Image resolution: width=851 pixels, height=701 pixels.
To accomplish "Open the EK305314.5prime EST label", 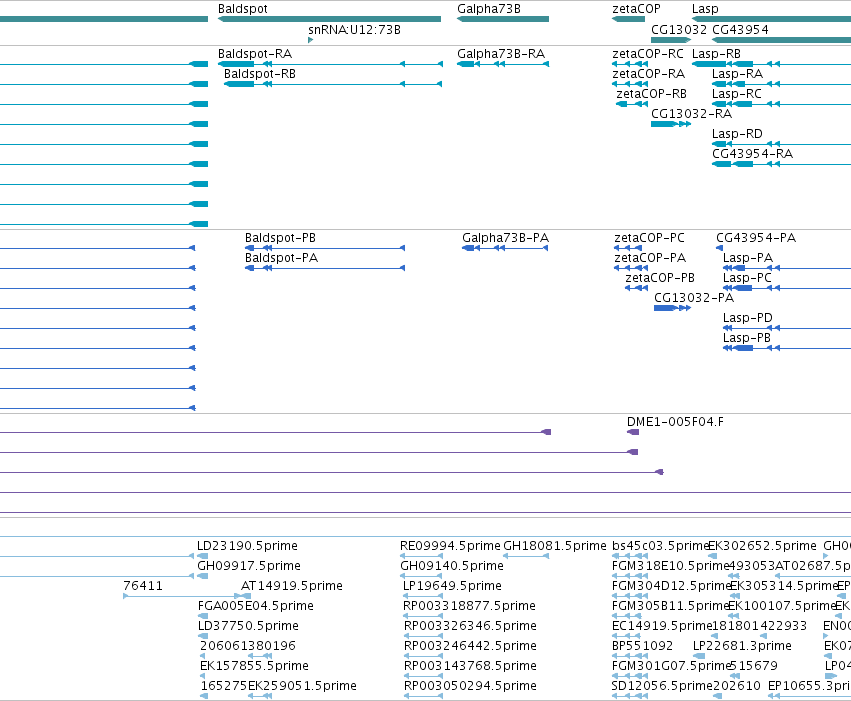I will 783,586.
